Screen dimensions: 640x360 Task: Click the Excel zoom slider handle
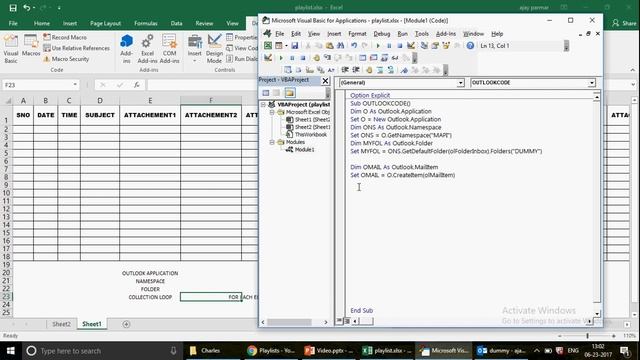[x=587, y=336]
